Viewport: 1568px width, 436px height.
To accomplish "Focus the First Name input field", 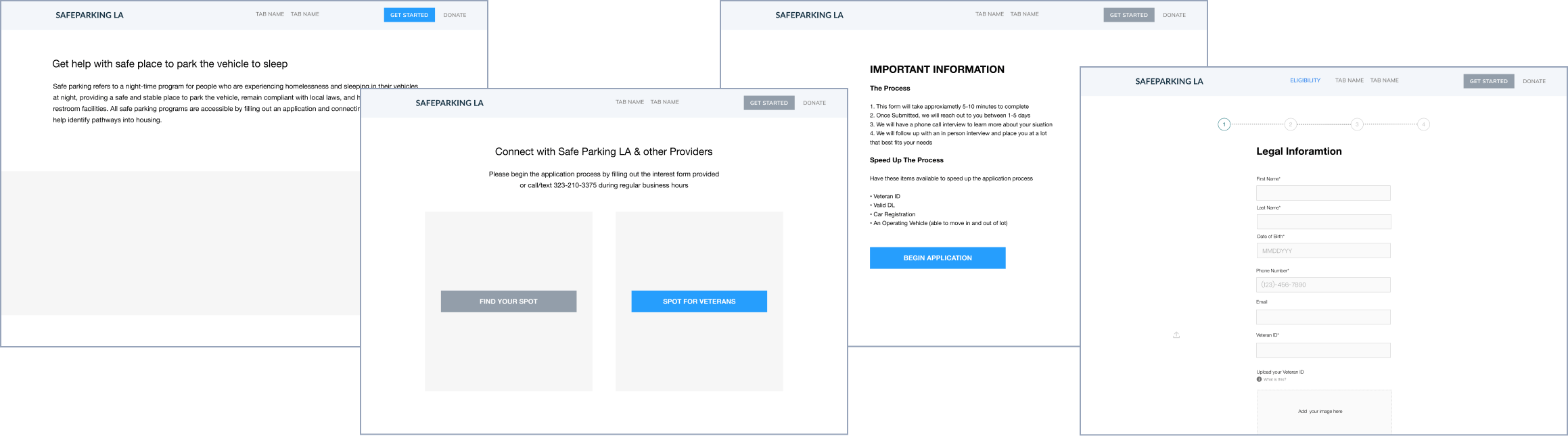I will coord(1323,193).
